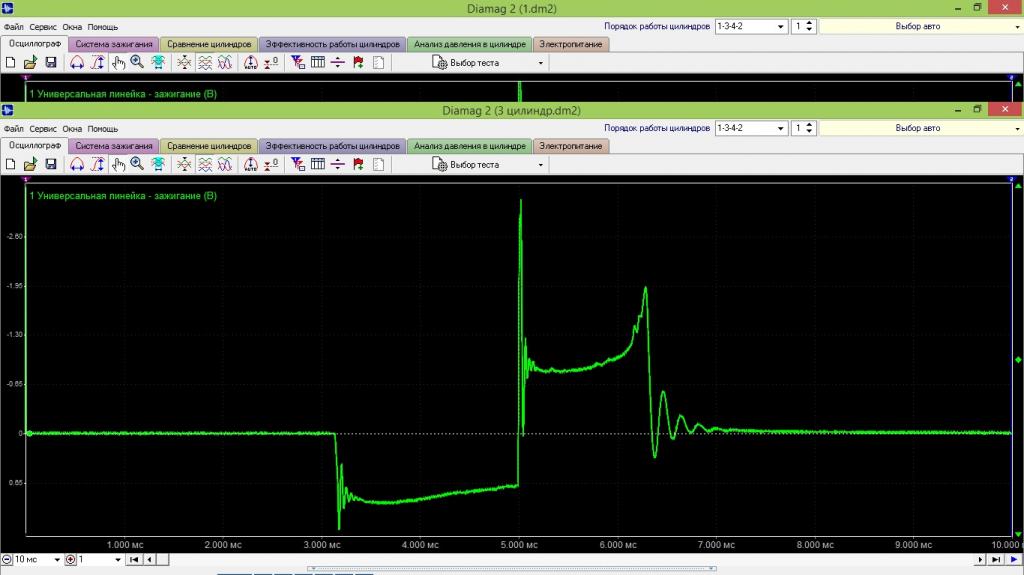Open Выбор теста dropdown in 3 цилиндр window
The image size is (1024, 575).
pyautogui.click(x=488, y=165)
